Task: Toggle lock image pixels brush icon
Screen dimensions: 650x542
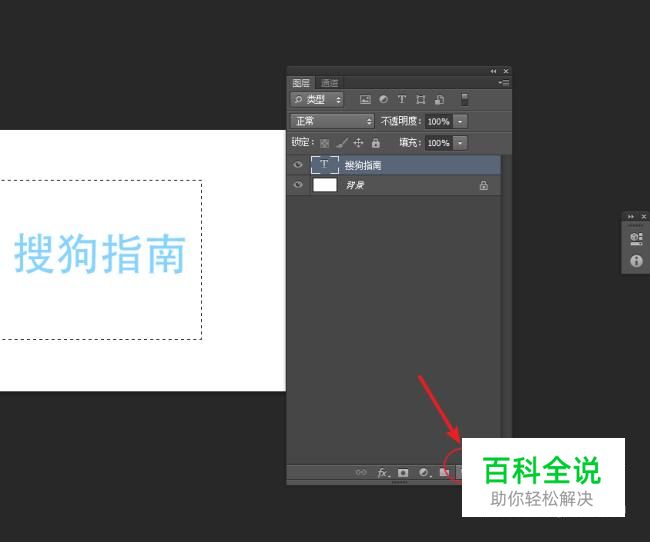Action: coord(342,143)
